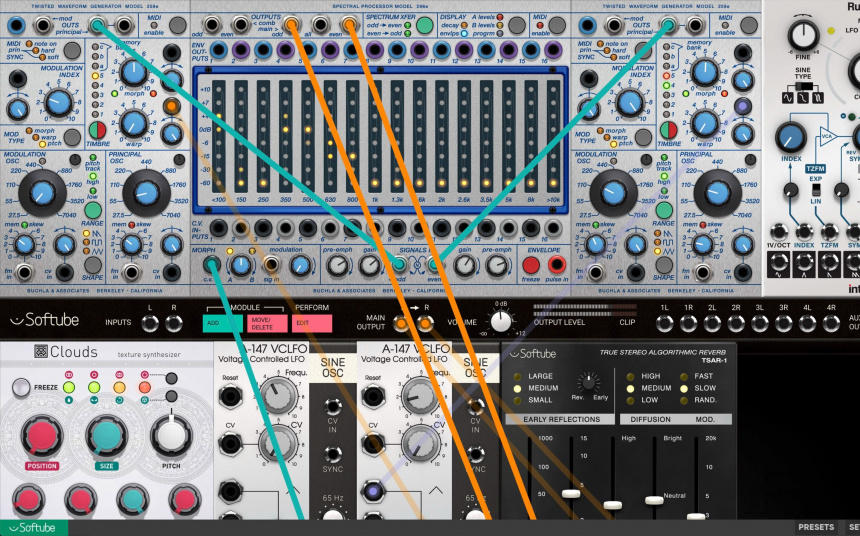
Task: Click the 1V/OCT jack on the rightmost module
Action: (778, 233)
